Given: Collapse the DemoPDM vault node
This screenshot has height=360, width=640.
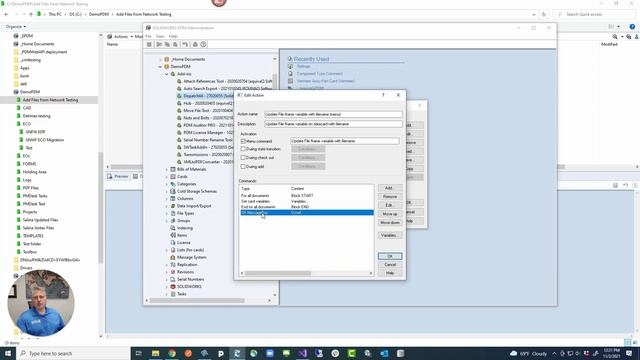Looking at the screenshot, I should pyautogui.click(x=160, y=67).
